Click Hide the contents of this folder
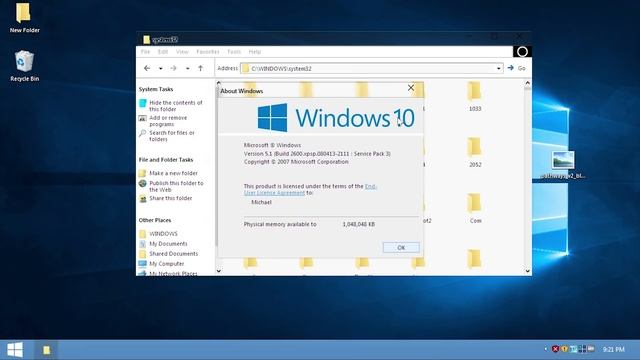 pos(176,106)
